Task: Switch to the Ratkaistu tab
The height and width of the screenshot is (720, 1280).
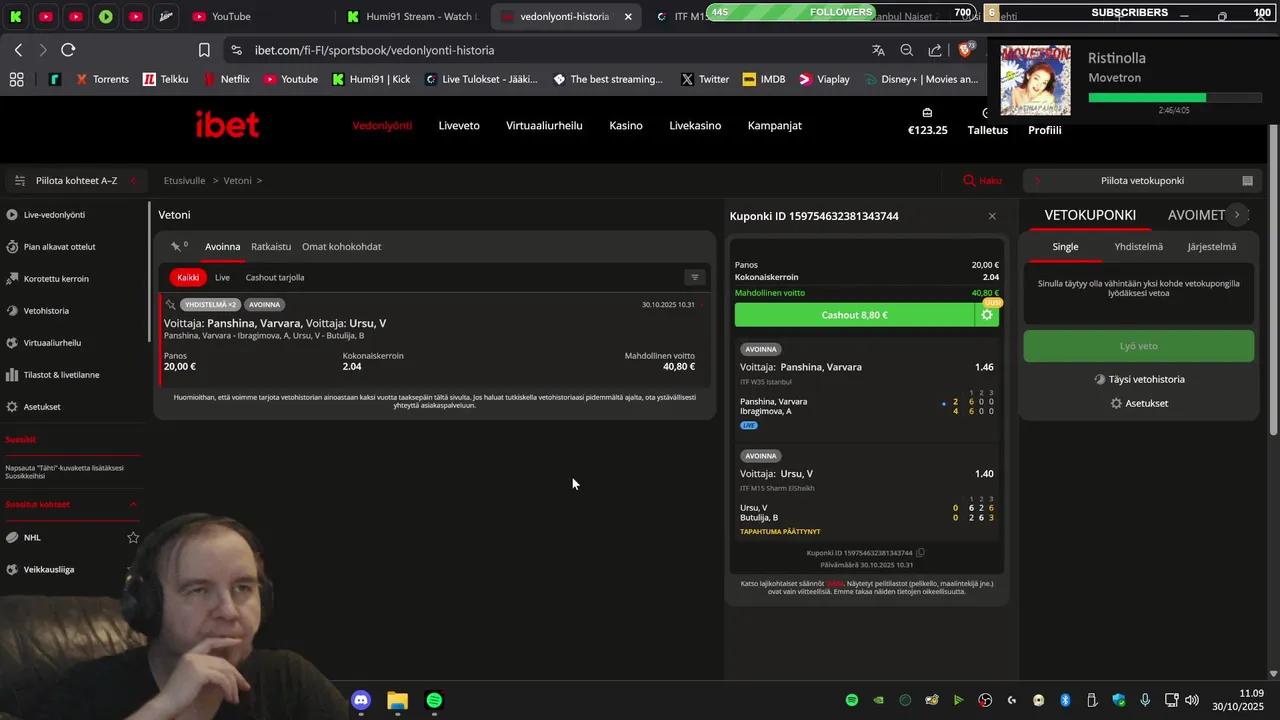Action: click(271, 247)
